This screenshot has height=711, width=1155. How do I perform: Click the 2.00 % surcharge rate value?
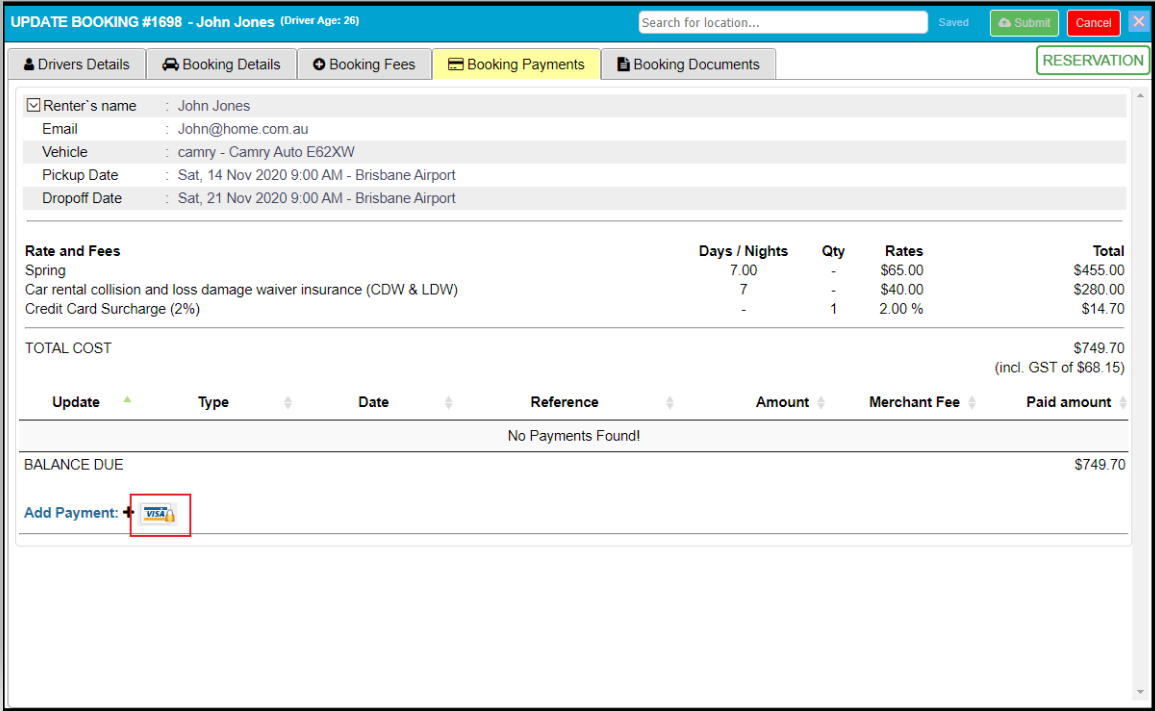(901, 309)
